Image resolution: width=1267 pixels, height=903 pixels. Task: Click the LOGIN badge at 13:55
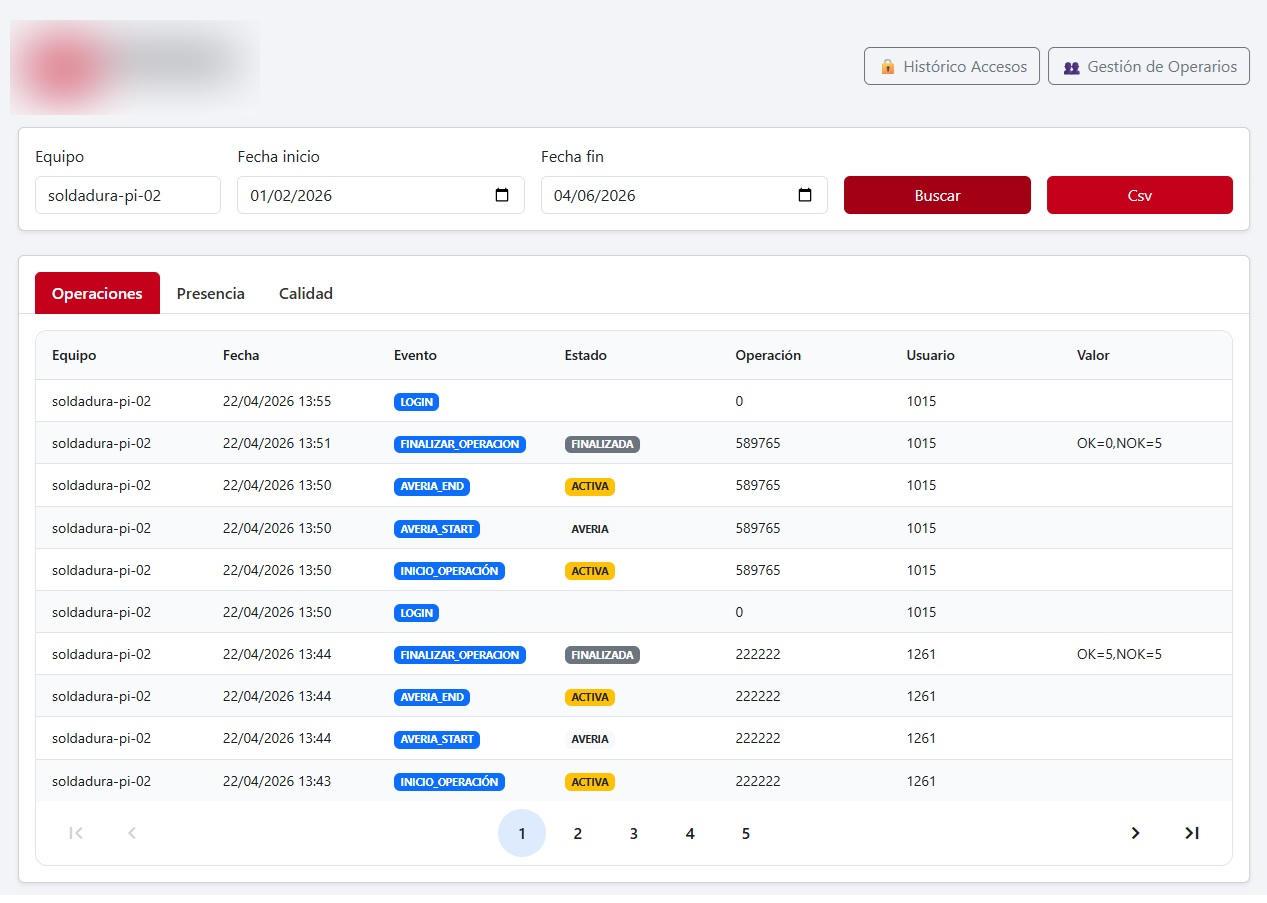(x=416, y=401)
